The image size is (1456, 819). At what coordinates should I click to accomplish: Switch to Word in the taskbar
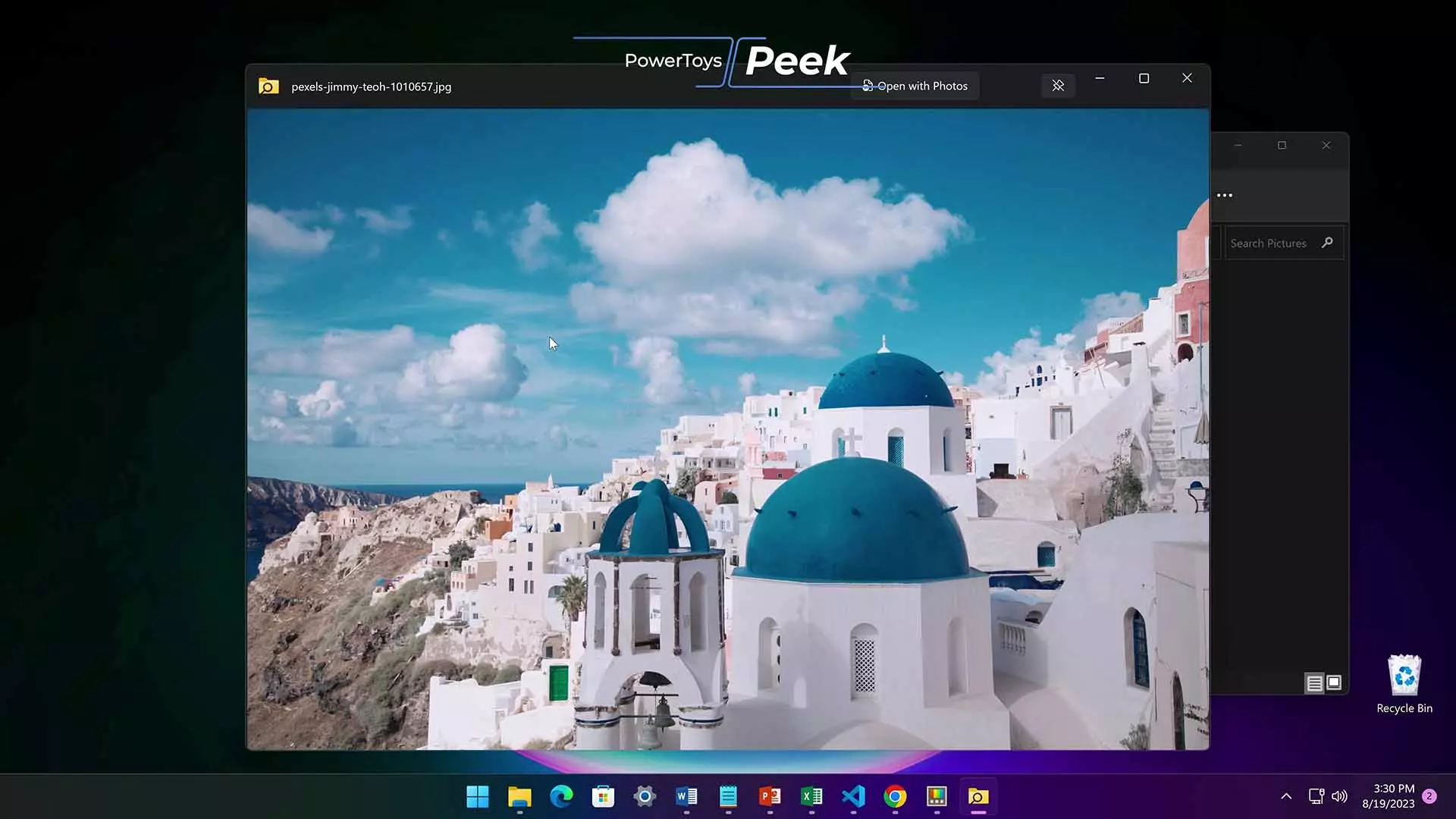[x=686, y=796]
